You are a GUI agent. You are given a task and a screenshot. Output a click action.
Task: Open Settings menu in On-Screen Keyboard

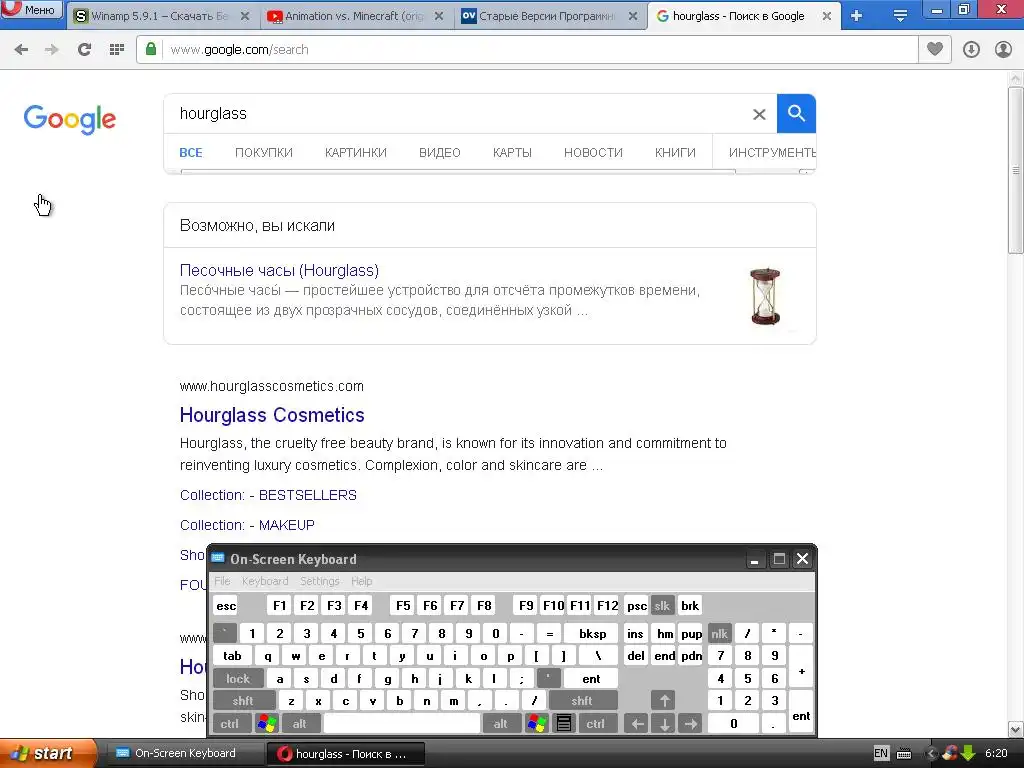[320, 581]
